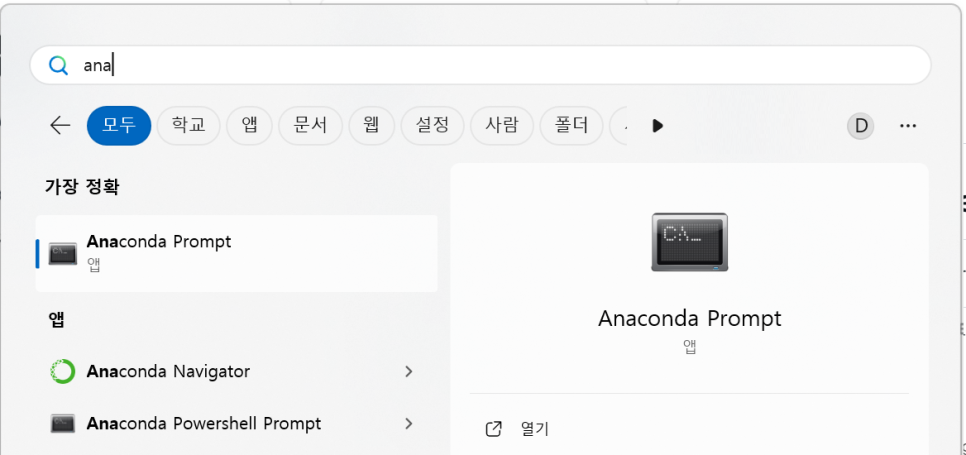Click the large Anaconda Prompt preview icon

click(689, 242)
